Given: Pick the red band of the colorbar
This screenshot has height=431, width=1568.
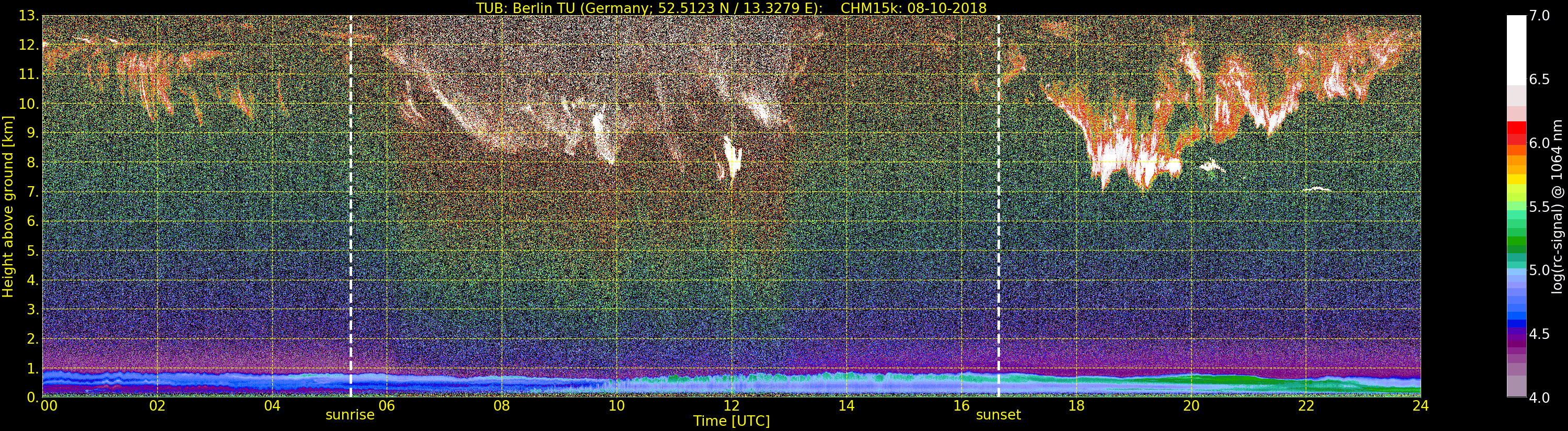Looking at the screenshot, I should tap(1516, 129).
